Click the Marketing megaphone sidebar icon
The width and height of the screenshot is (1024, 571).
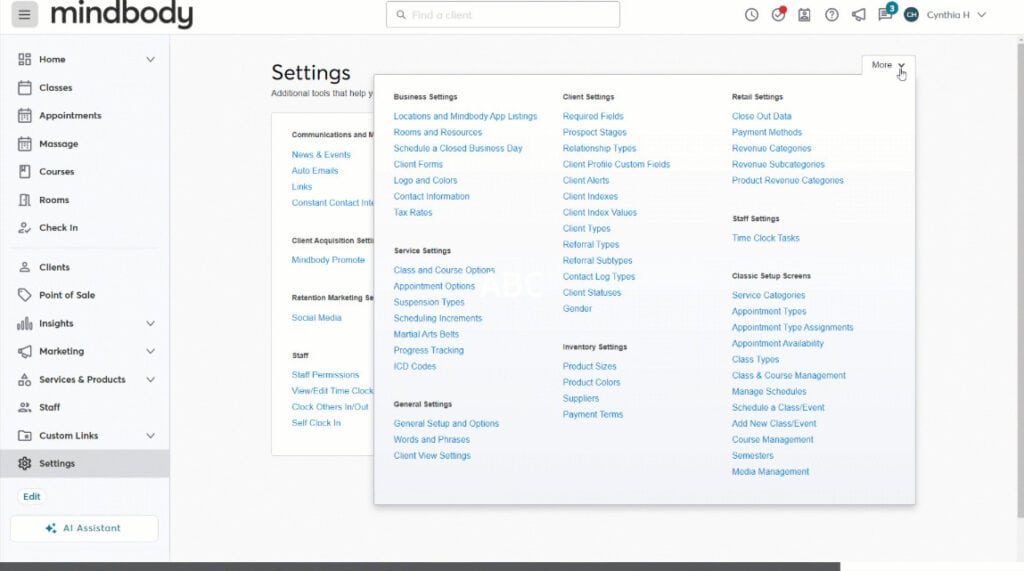(x=25, y=351)
